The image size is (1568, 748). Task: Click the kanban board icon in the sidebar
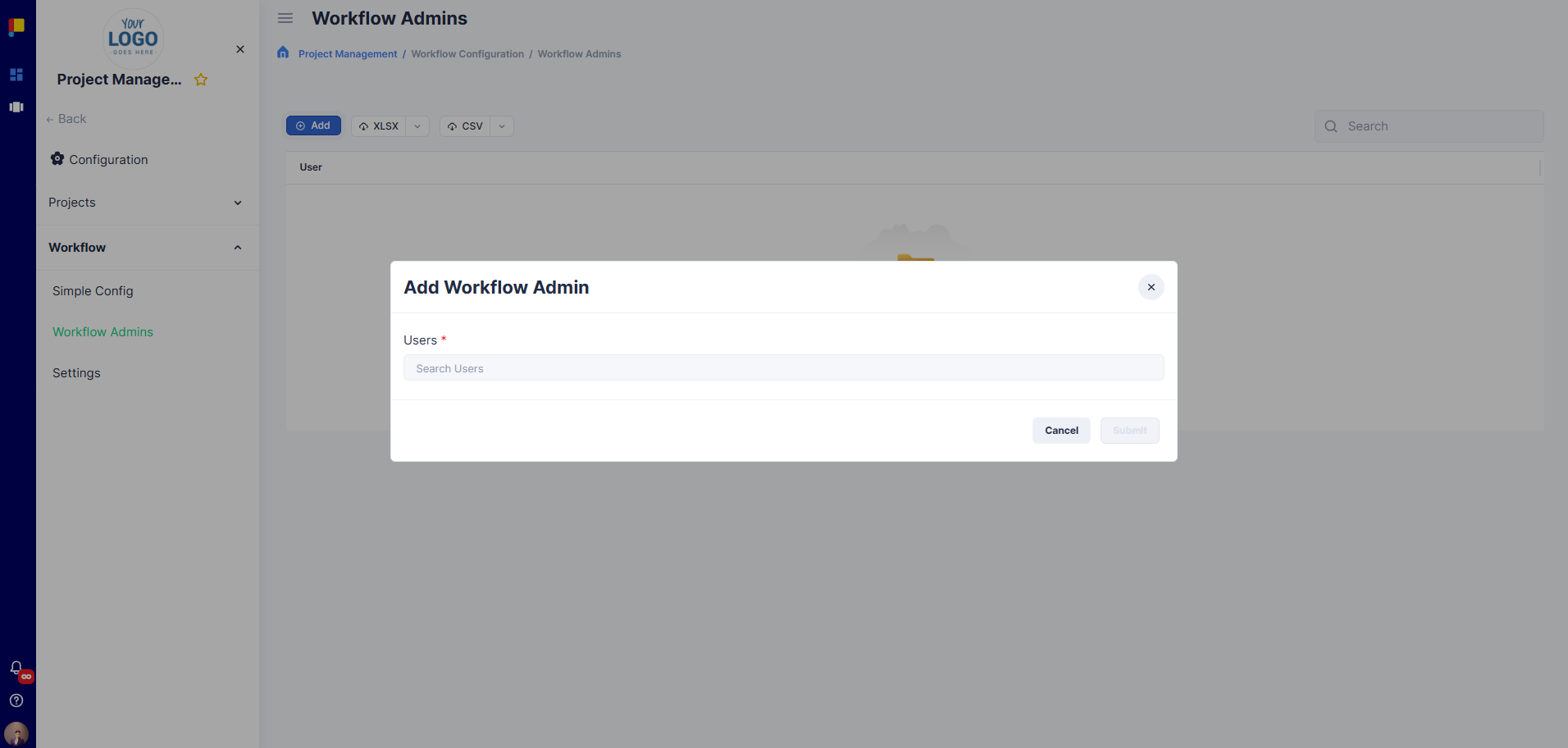[x=16, y=107]
